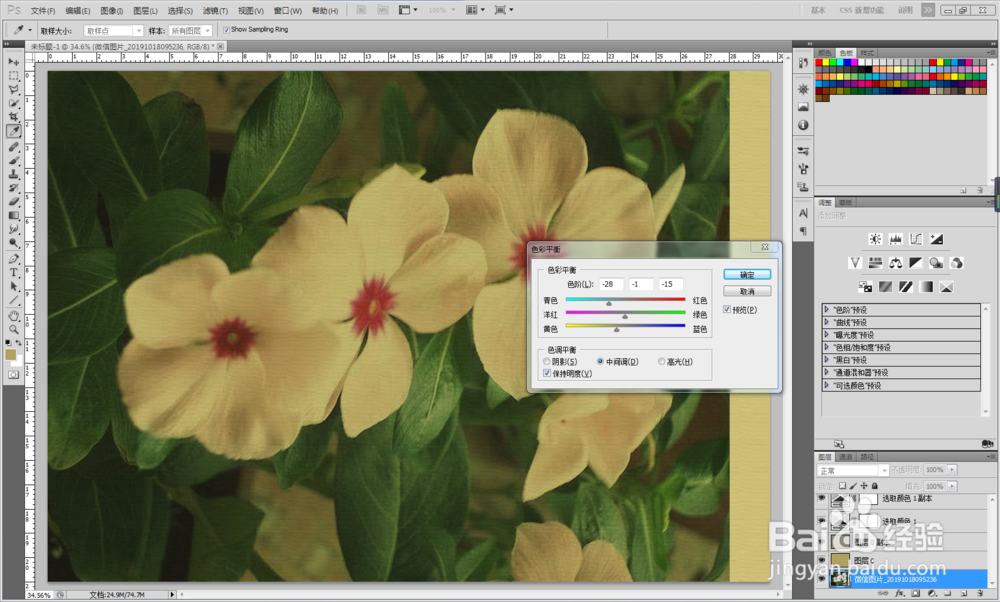Screen dimensions: 1000x602
Task: Pick the Hand tool in the toolbox
Action: point(14,314)
